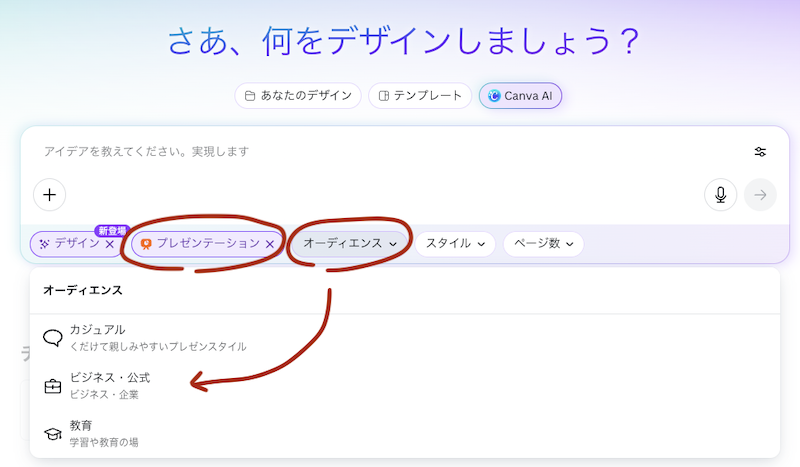Open the ページ数 dropdown

tap(543, 243)
